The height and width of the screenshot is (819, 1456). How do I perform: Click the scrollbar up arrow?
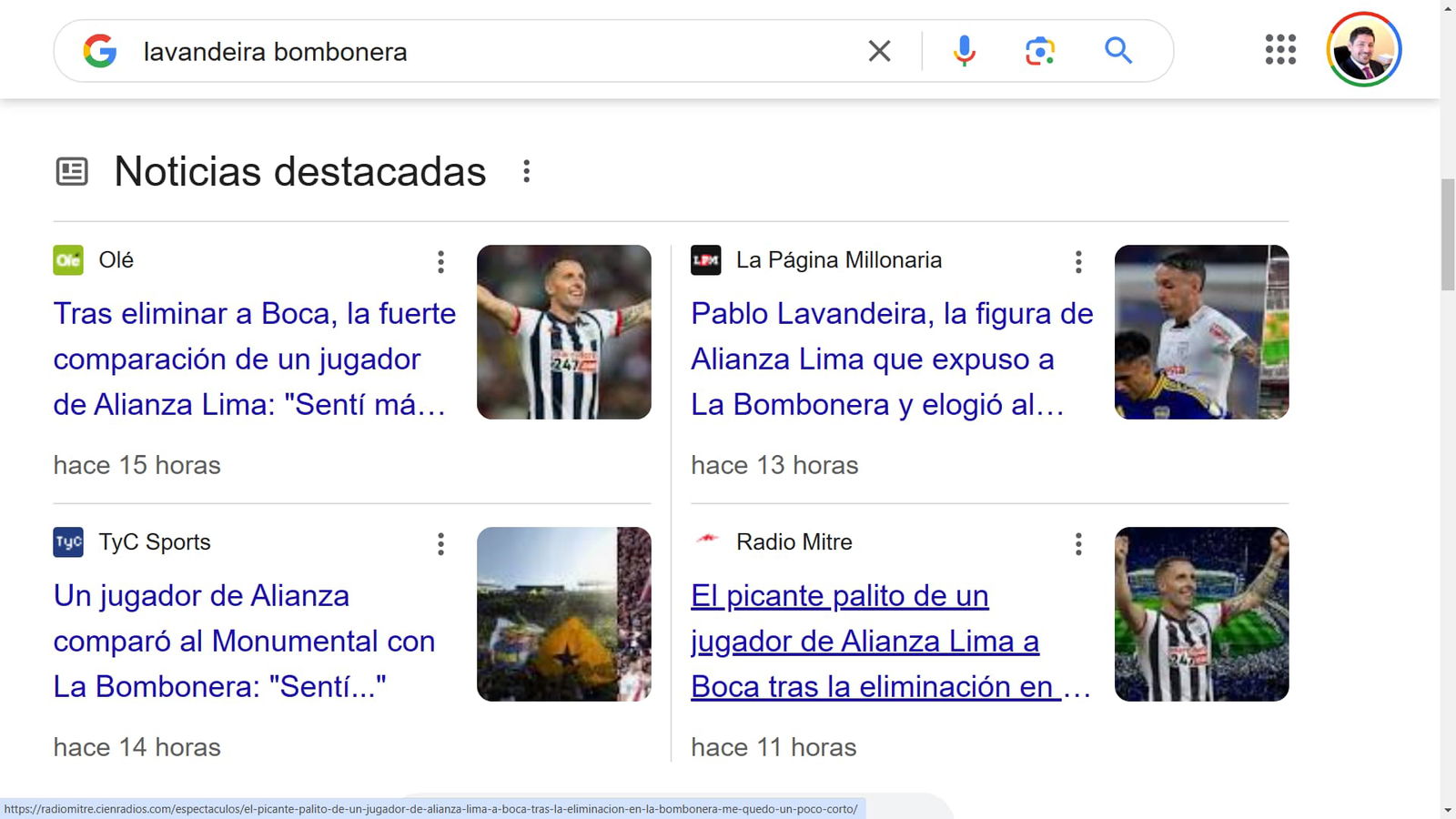tap(1448, 8)
